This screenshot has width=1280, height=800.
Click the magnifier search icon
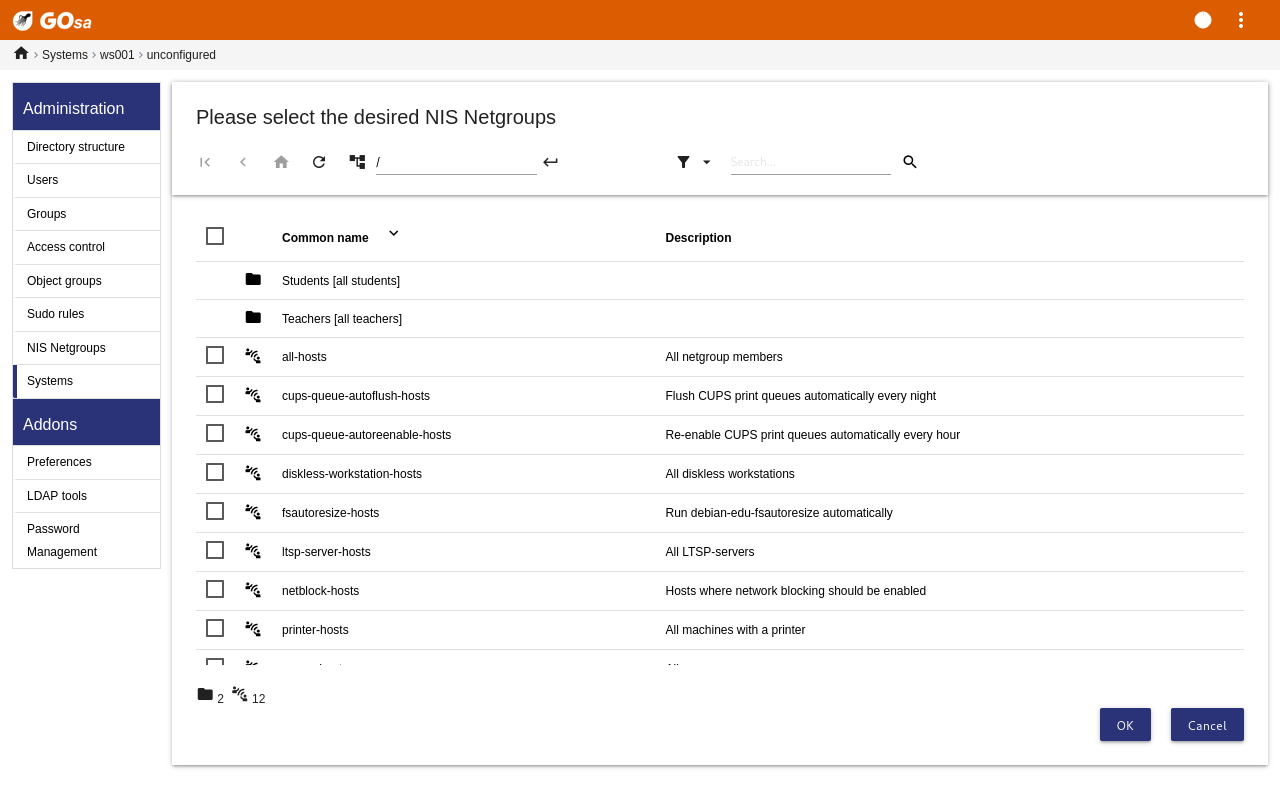[910, 162]
